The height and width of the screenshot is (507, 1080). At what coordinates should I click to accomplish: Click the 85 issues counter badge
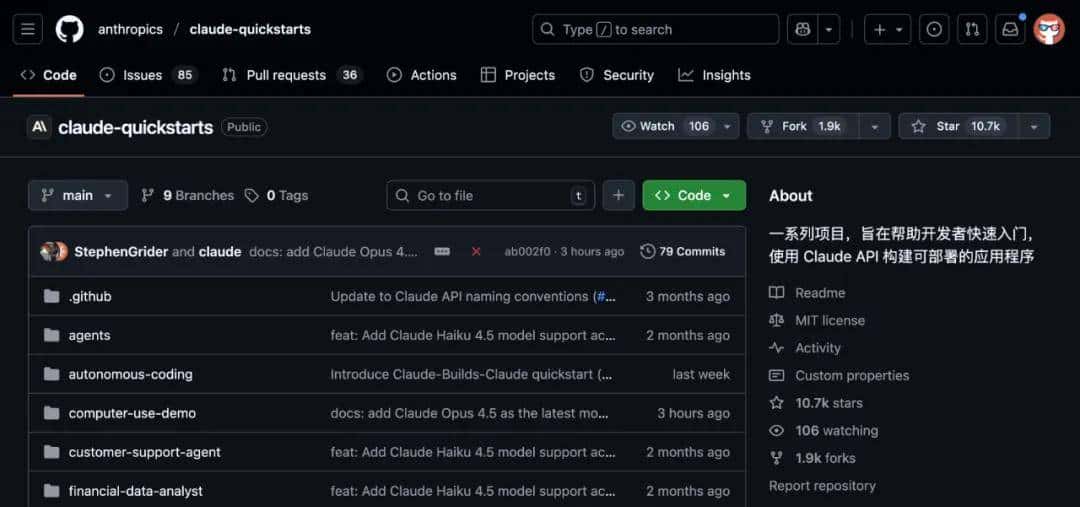point(185,75)
